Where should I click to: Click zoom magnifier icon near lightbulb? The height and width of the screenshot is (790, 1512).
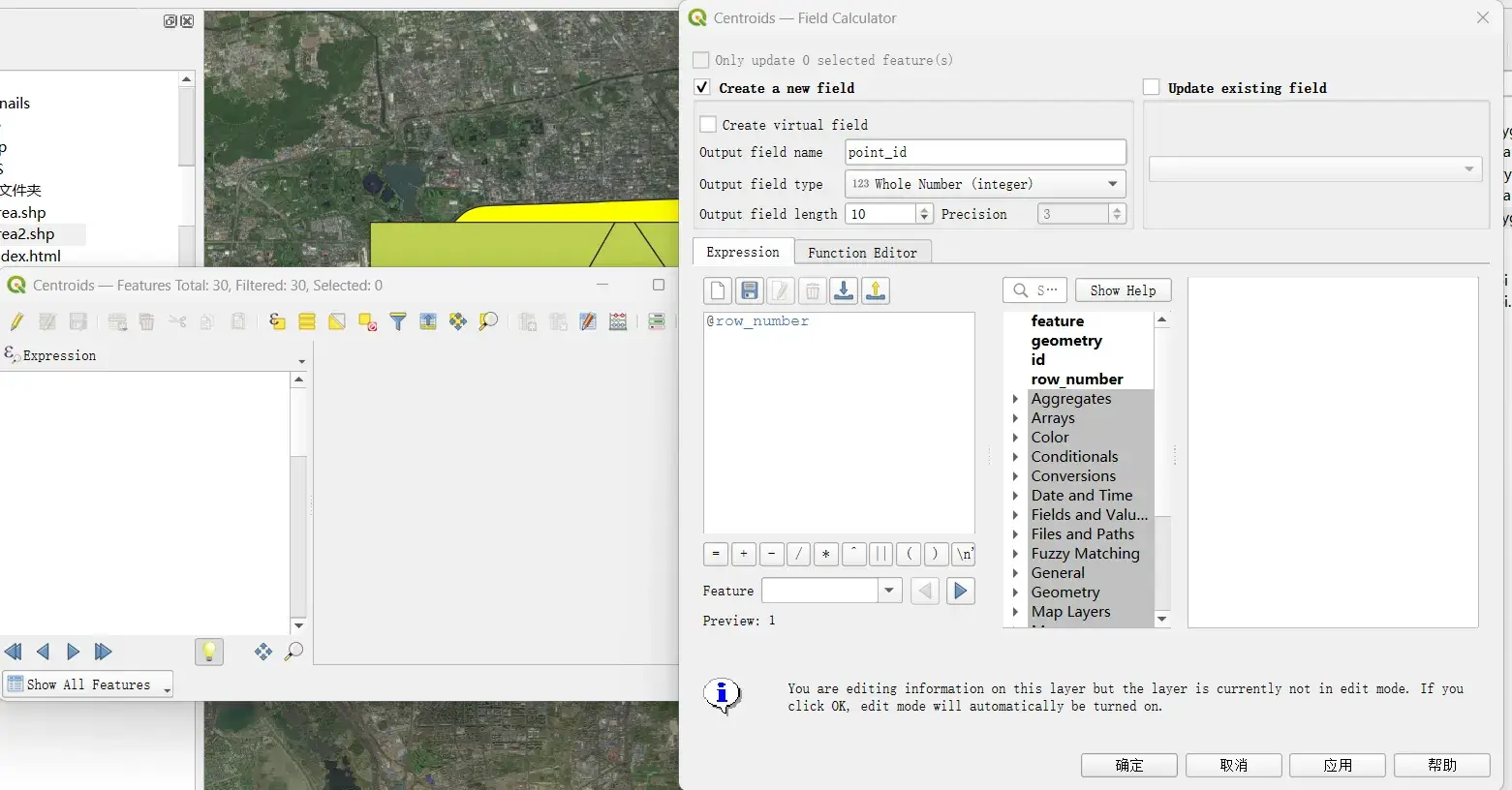tap(293, 652)
